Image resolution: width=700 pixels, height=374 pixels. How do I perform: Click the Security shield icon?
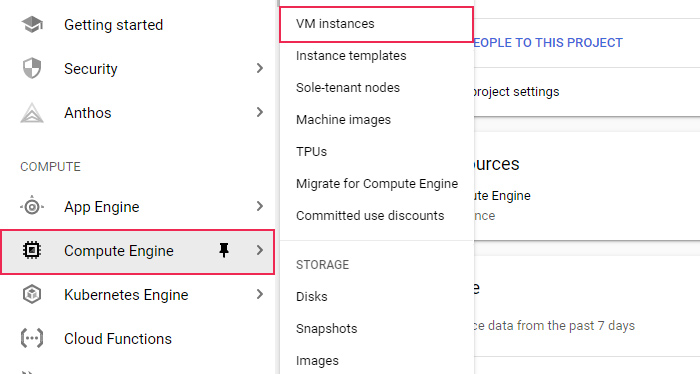pyautogui.click(x=32, y=69)
